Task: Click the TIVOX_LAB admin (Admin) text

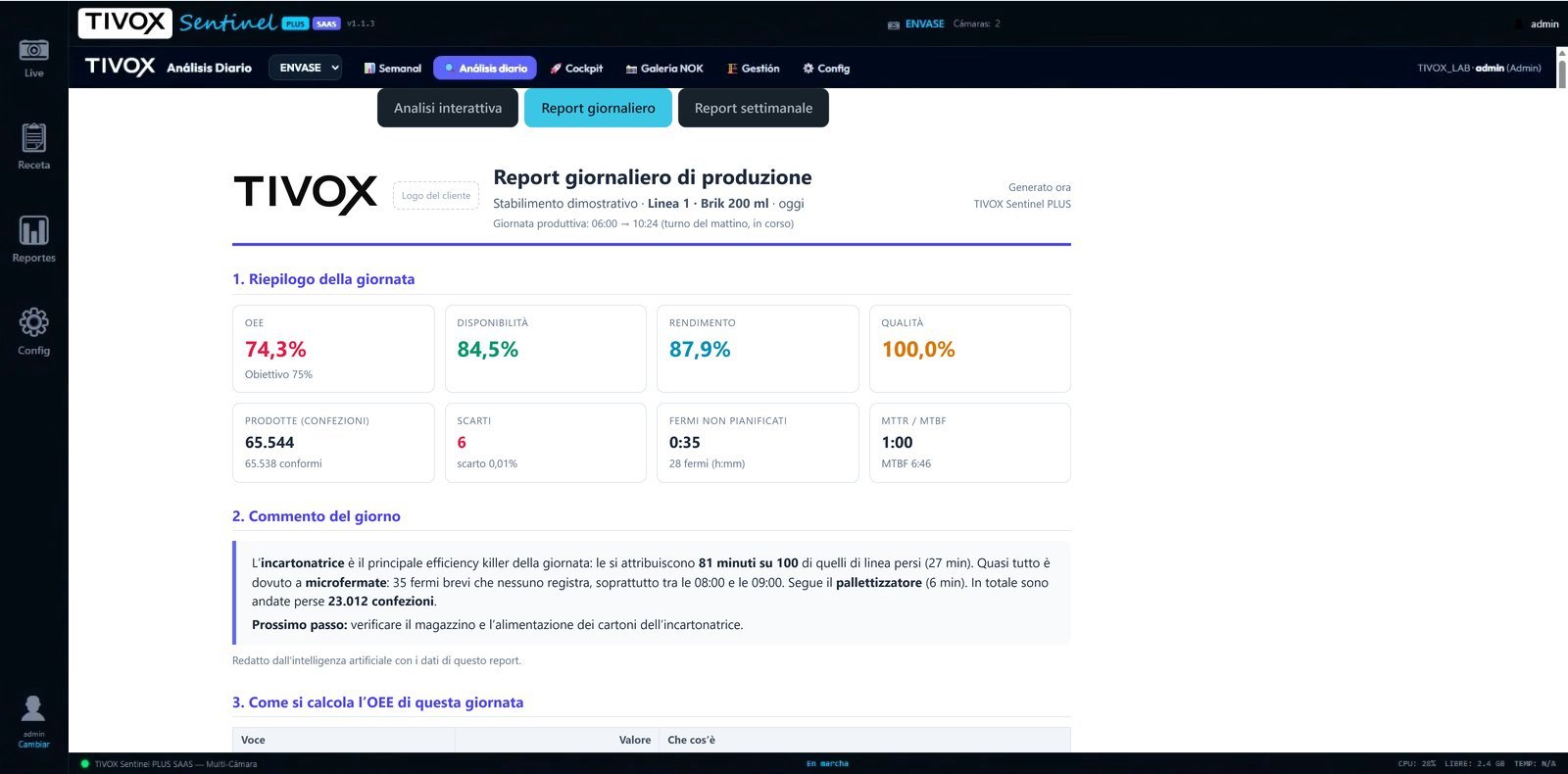Action: [1479, 68]
